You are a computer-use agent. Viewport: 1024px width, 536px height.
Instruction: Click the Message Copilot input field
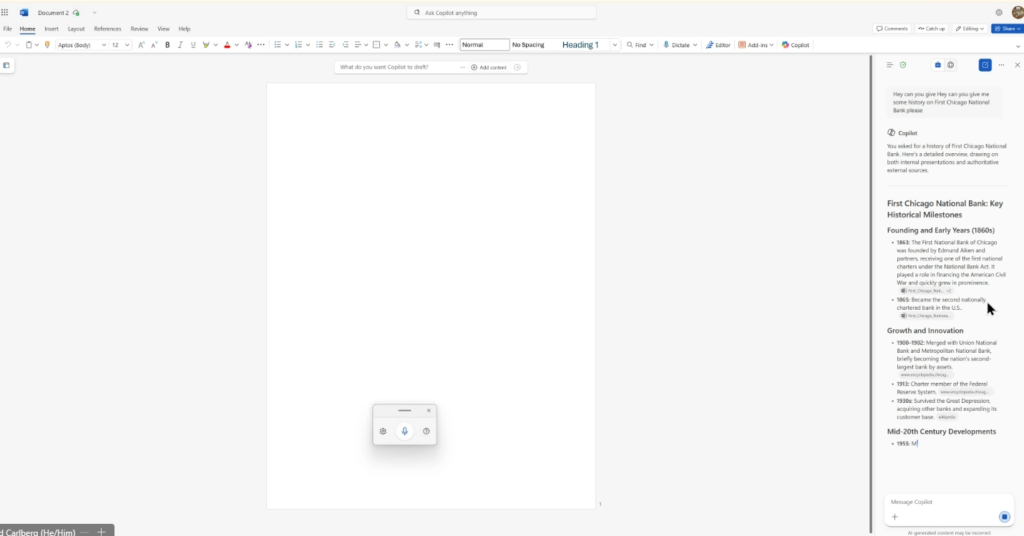coord(940,502)
